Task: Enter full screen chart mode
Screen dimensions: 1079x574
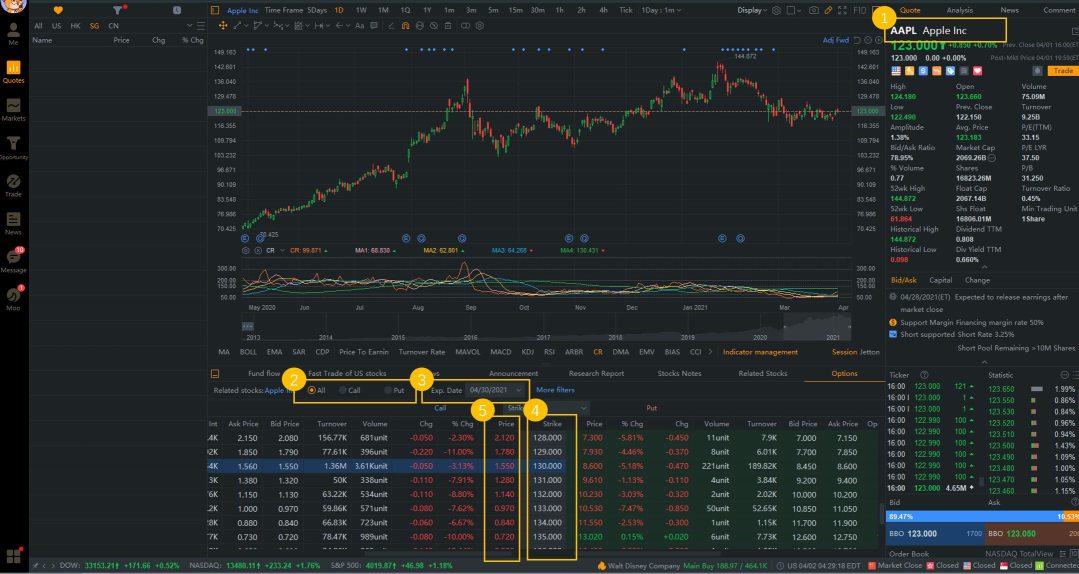Action: tap(842, 10)
